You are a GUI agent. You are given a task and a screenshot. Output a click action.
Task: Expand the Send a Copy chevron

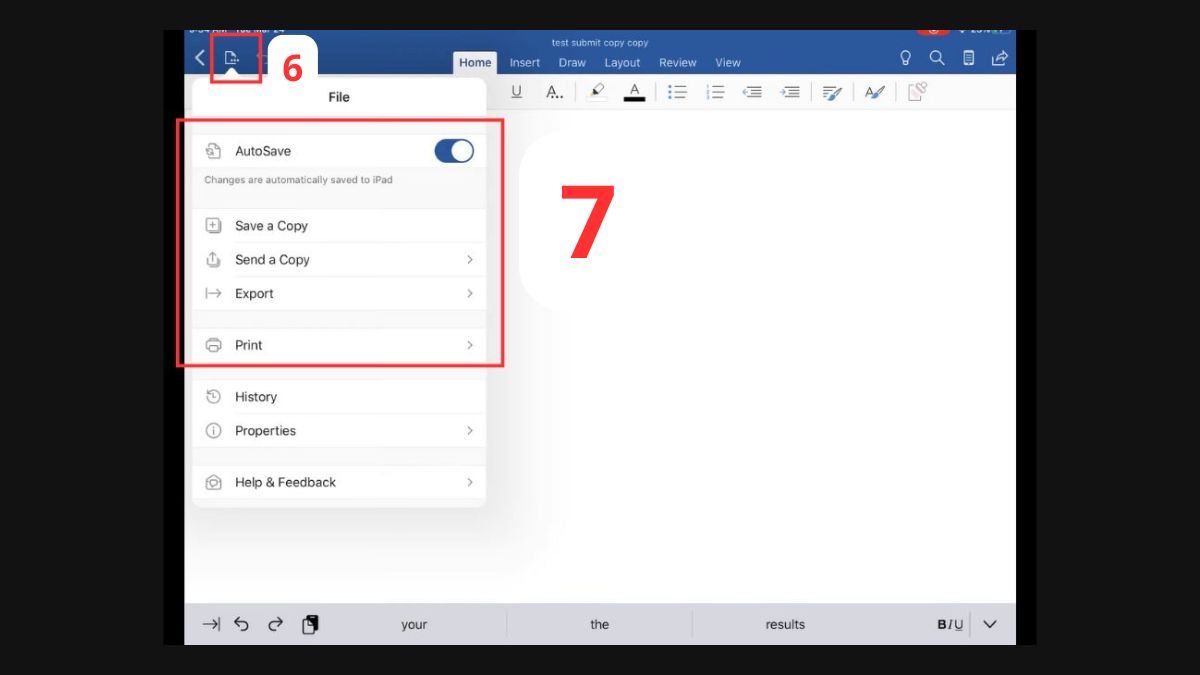click(469, 260)
